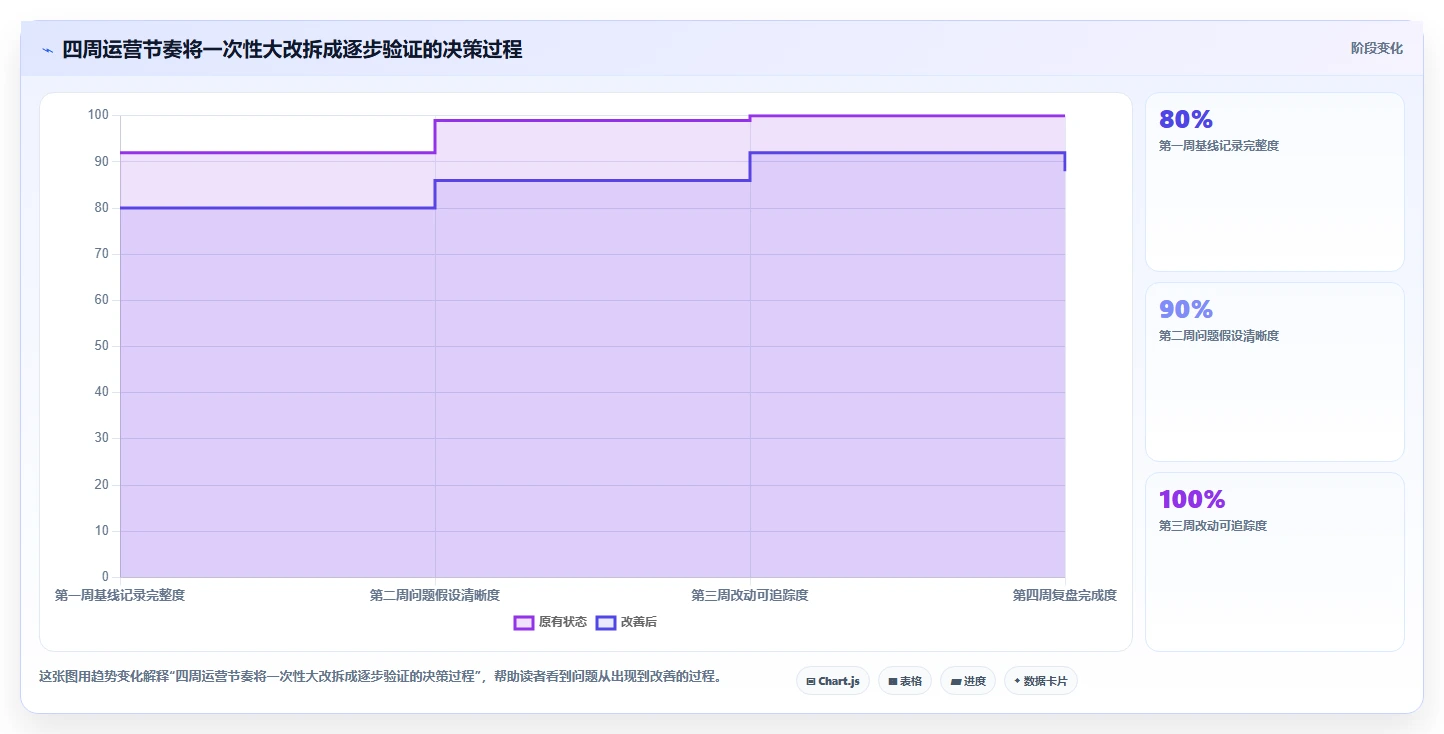Click the 阶段变化 label in header
1444x734 pixels.
coord(1376,48)
